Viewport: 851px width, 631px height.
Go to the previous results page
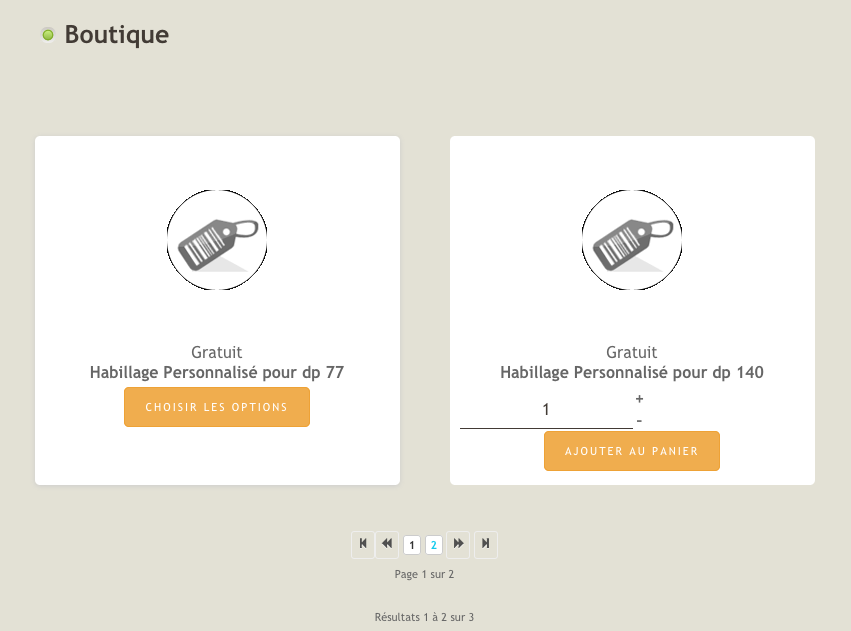pos(387,544)
